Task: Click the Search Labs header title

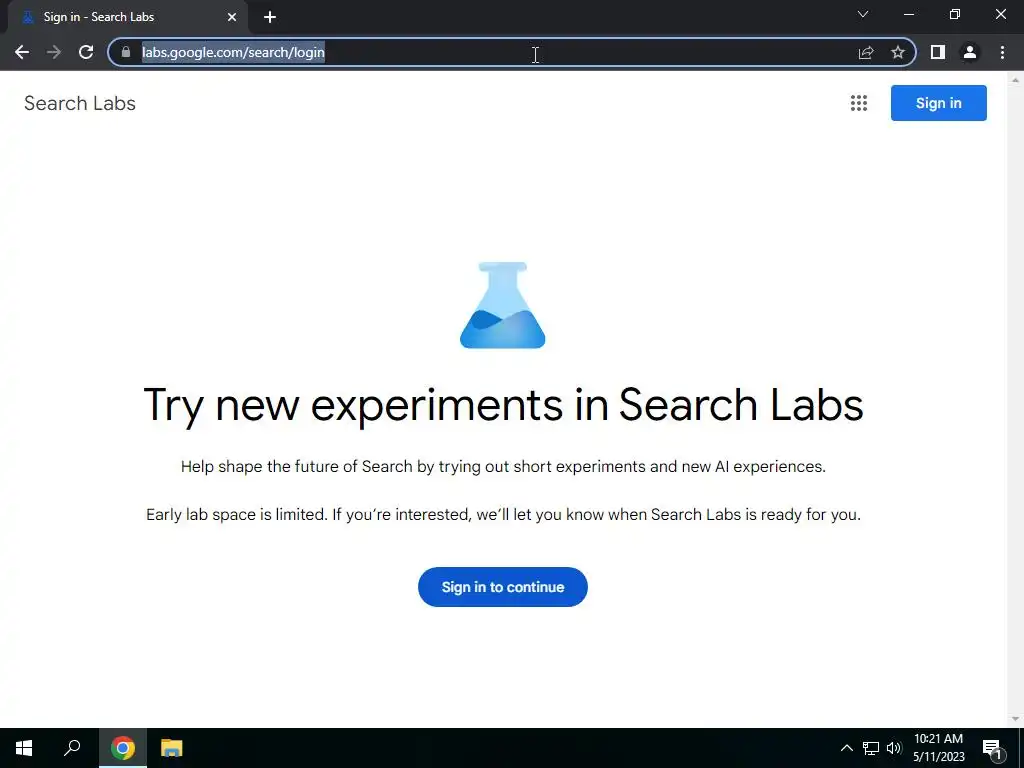Action: [x=80, y=103]
